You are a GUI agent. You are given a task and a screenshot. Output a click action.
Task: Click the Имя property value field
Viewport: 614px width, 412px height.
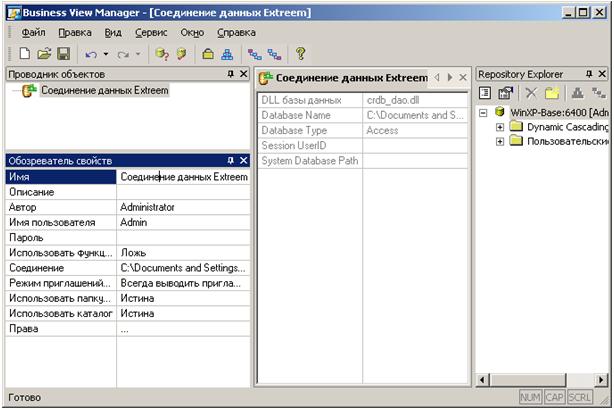tap(182, 177)
